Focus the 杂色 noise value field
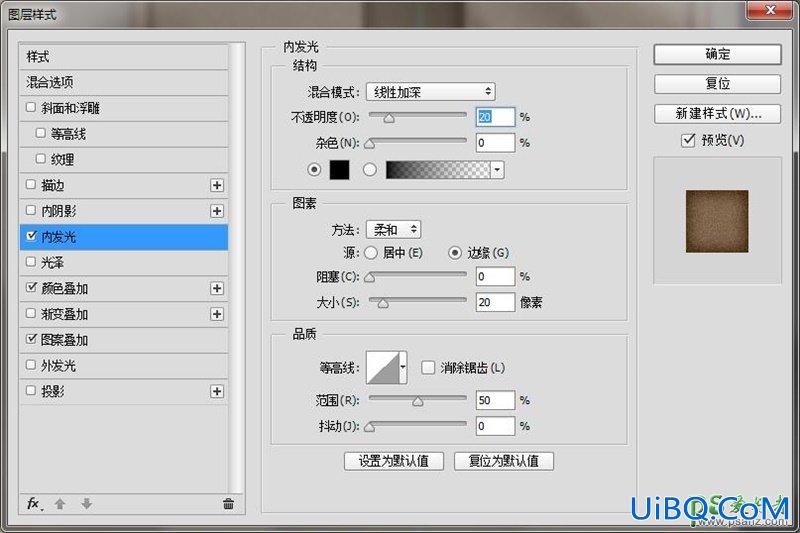The height and width of the screenshot is (533, 800). click(x=495, y=143)
